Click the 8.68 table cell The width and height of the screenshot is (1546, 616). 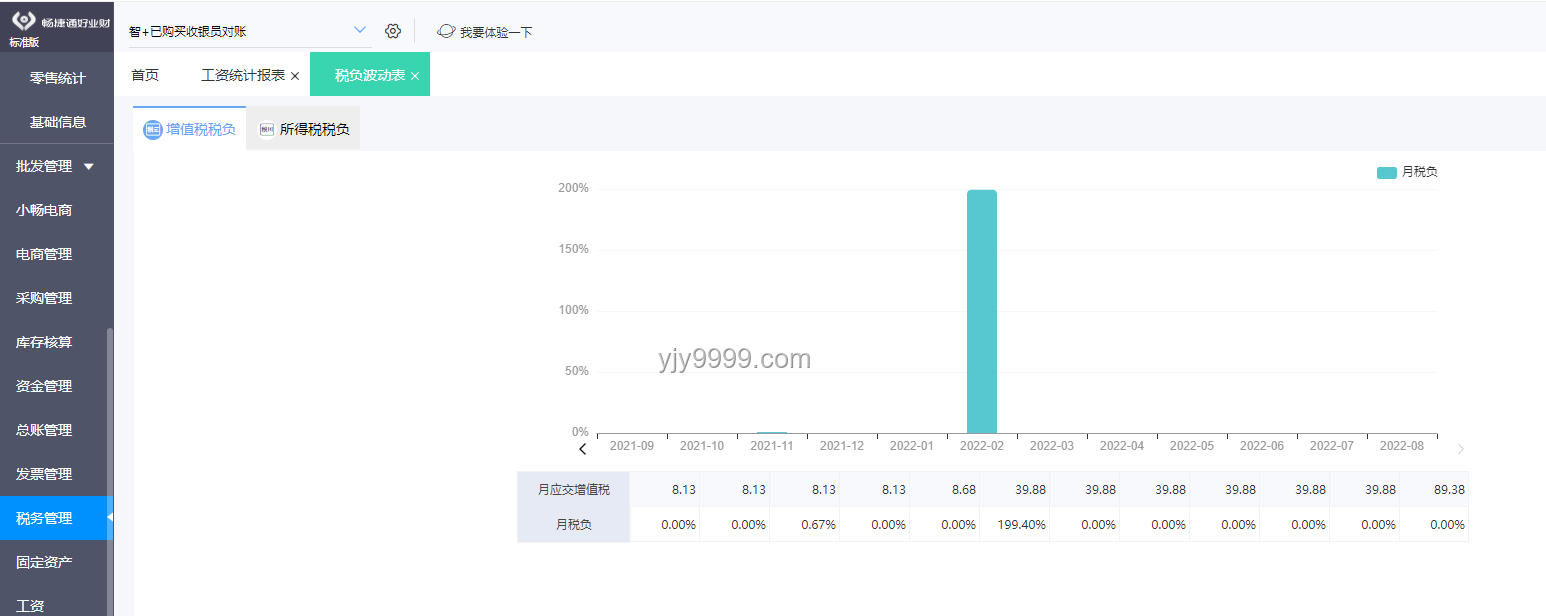(x=944, y=489)
